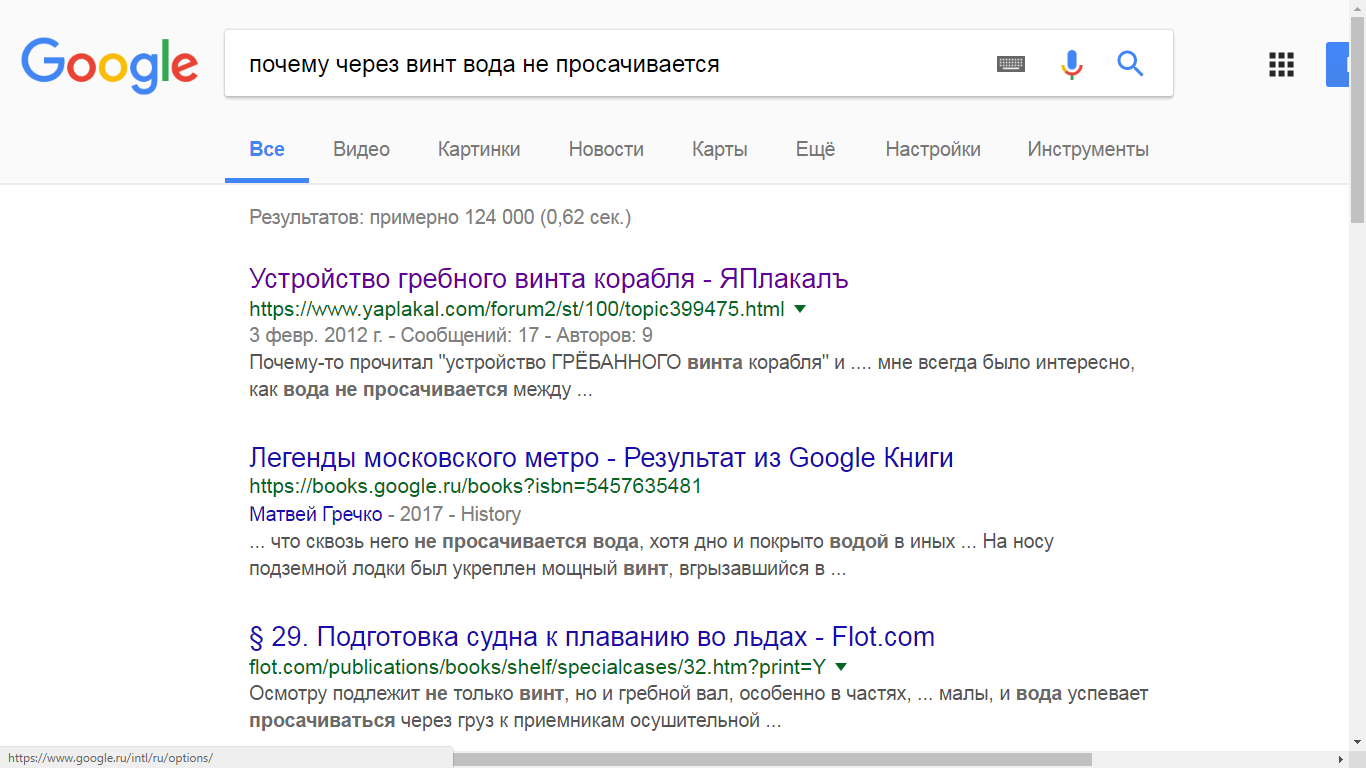Select the Все tab
1366x768 pixels.
pos(267,149)
